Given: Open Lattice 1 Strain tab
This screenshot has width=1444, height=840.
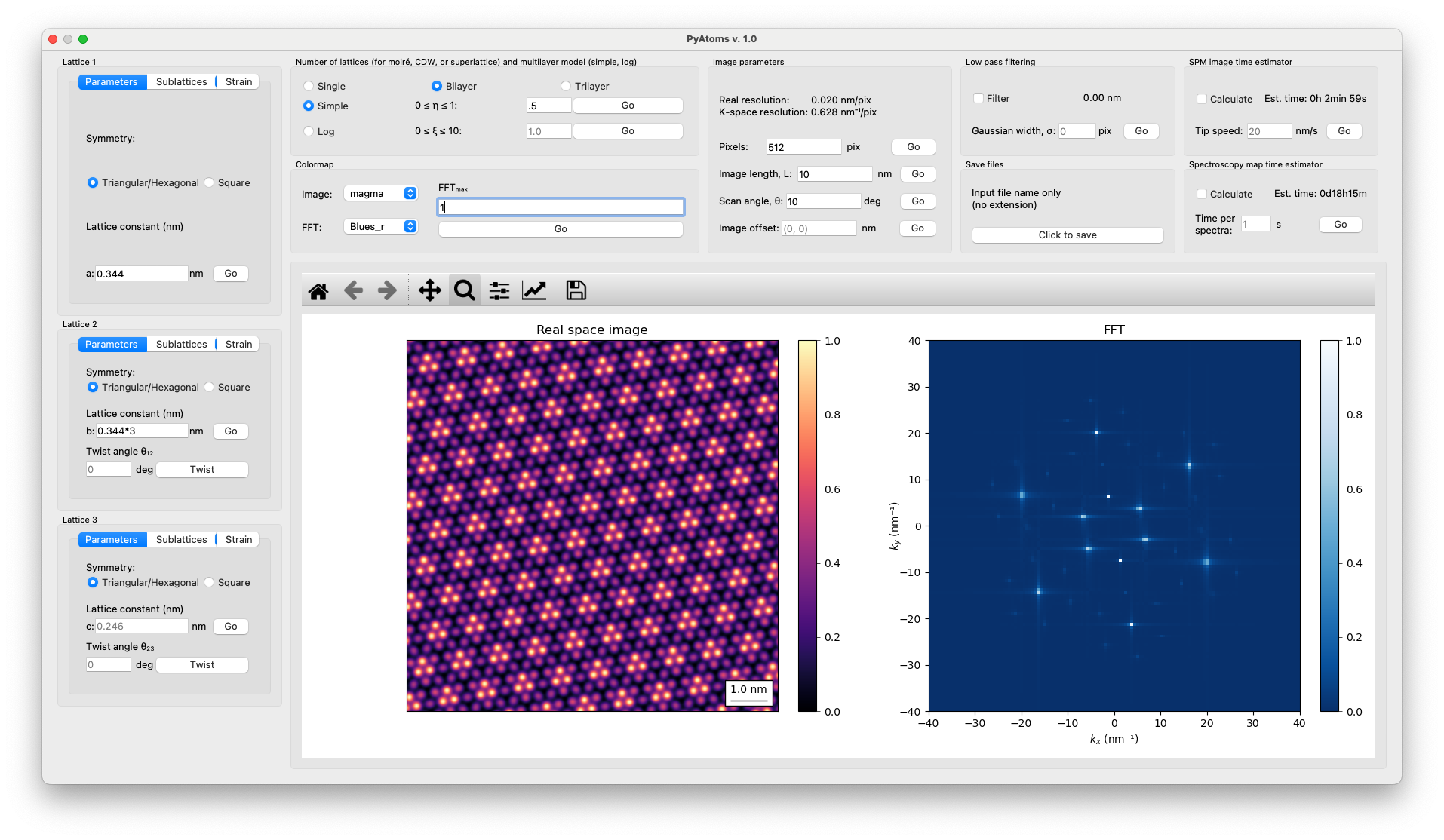Looking at the screenshot, I should (x=238, y=81).
